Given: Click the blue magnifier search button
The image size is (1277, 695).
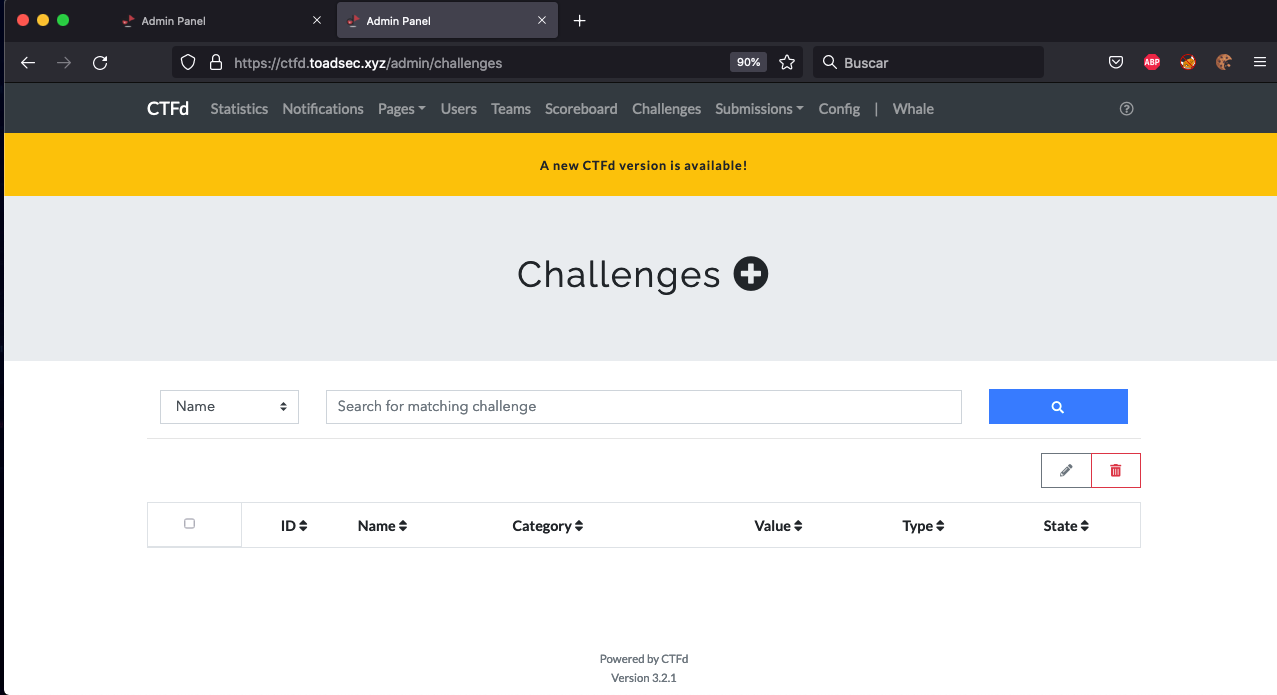Looking at the screenshot, I should (1058, 407).
